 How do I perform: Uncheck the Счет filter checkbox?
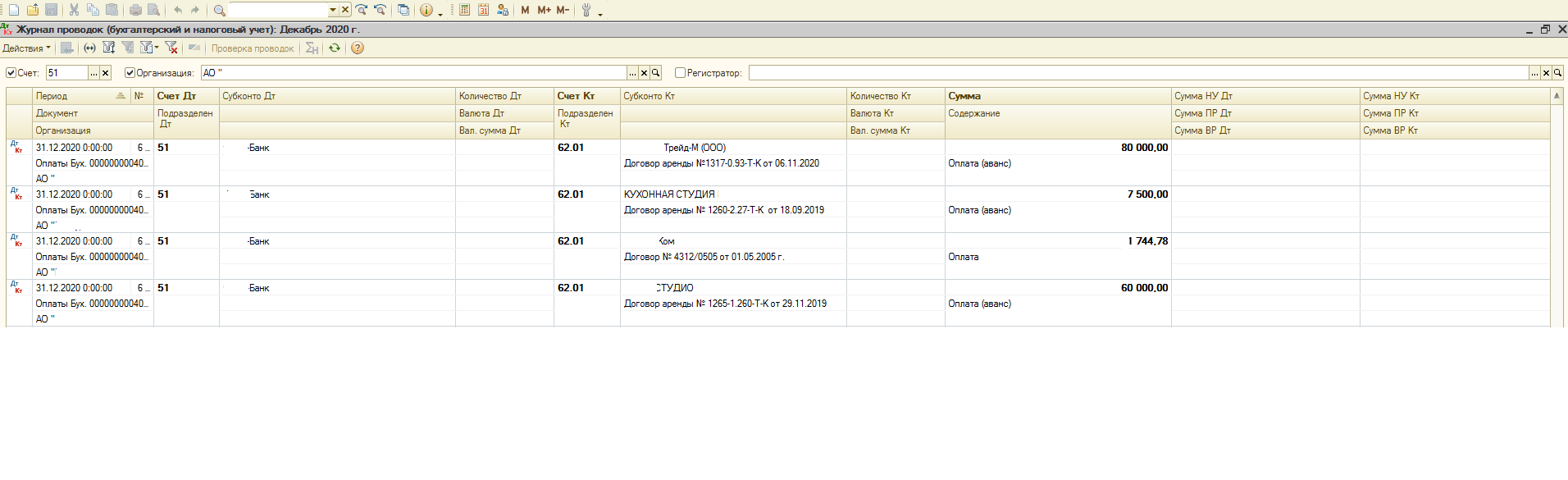11,73
